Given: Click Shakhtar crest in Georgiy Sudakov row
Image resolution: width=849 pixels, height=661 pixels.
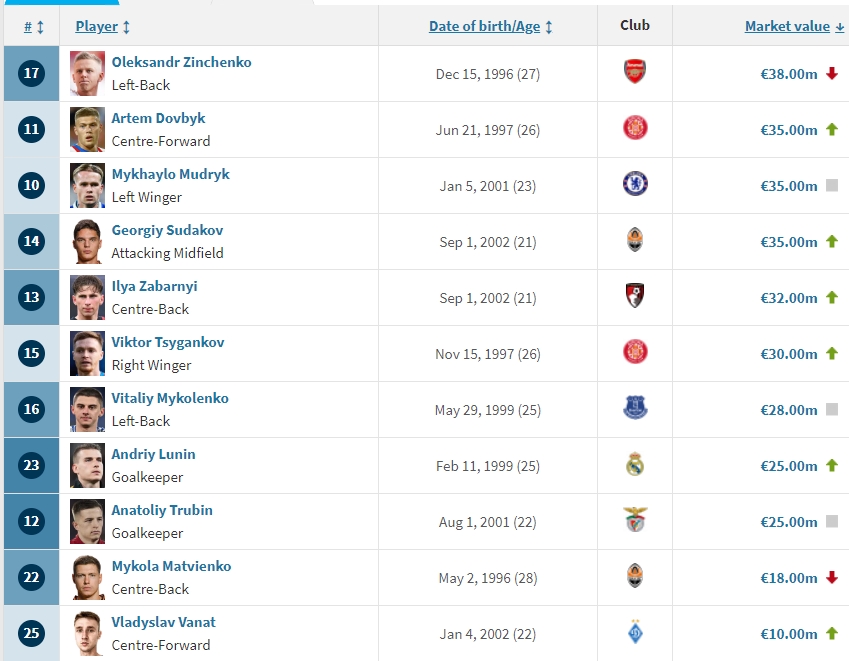Looking at the screenshot, I should 635,241.
